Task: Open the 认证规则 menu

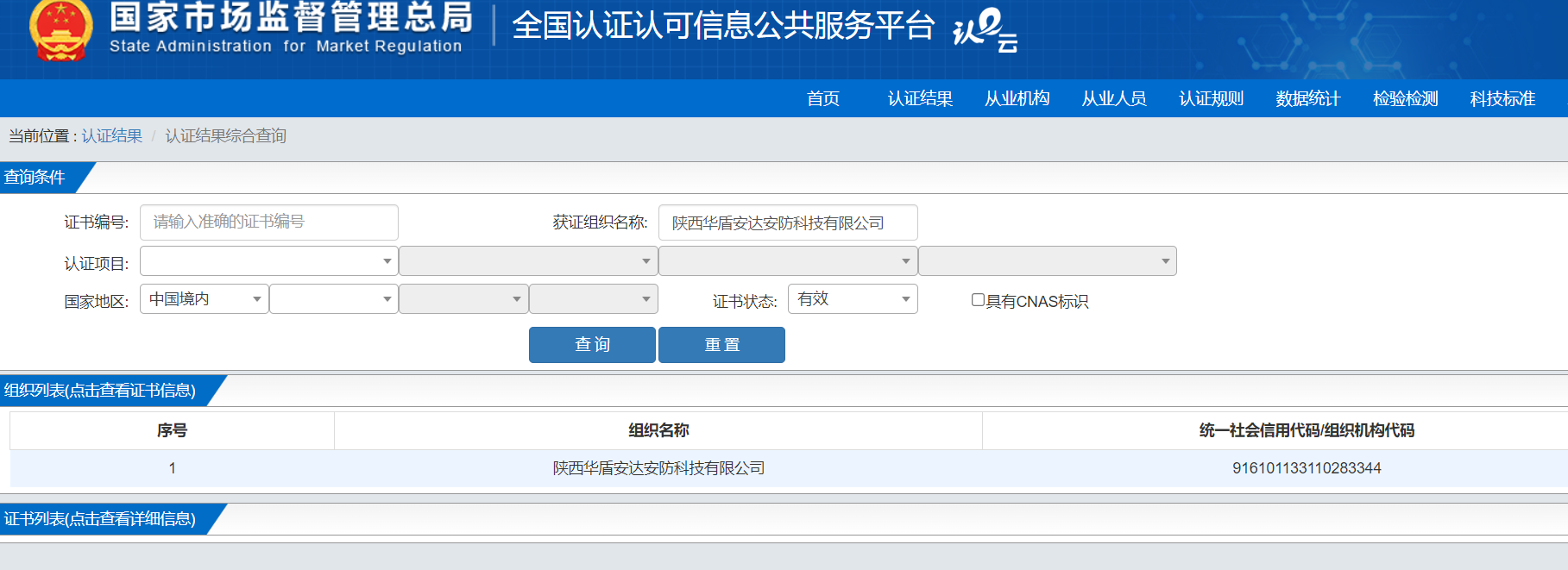Action: click(1212, 98)
